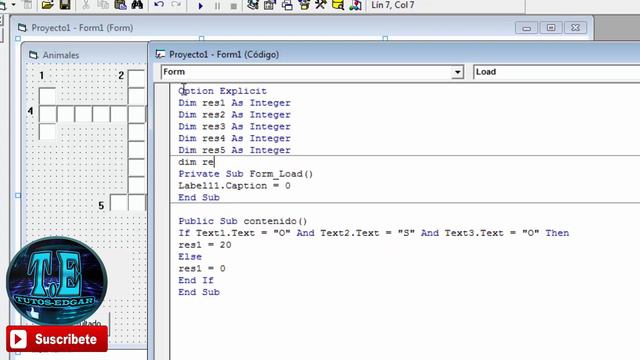Start the program with the play icon

pyautogui.click(x=200, y=6)
